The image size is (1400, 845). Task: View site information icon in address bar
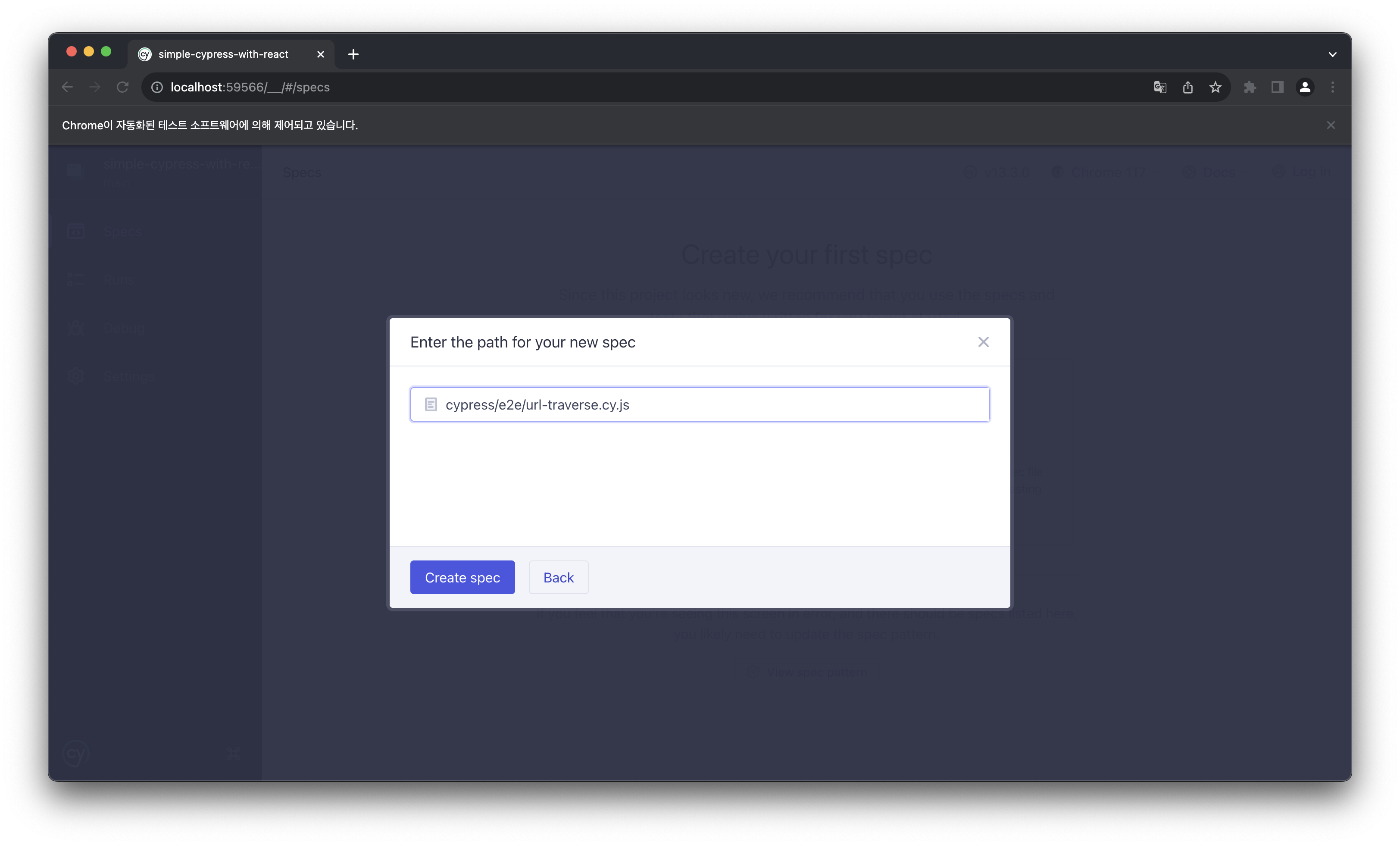pyautogui.click(x=157, y=87)
